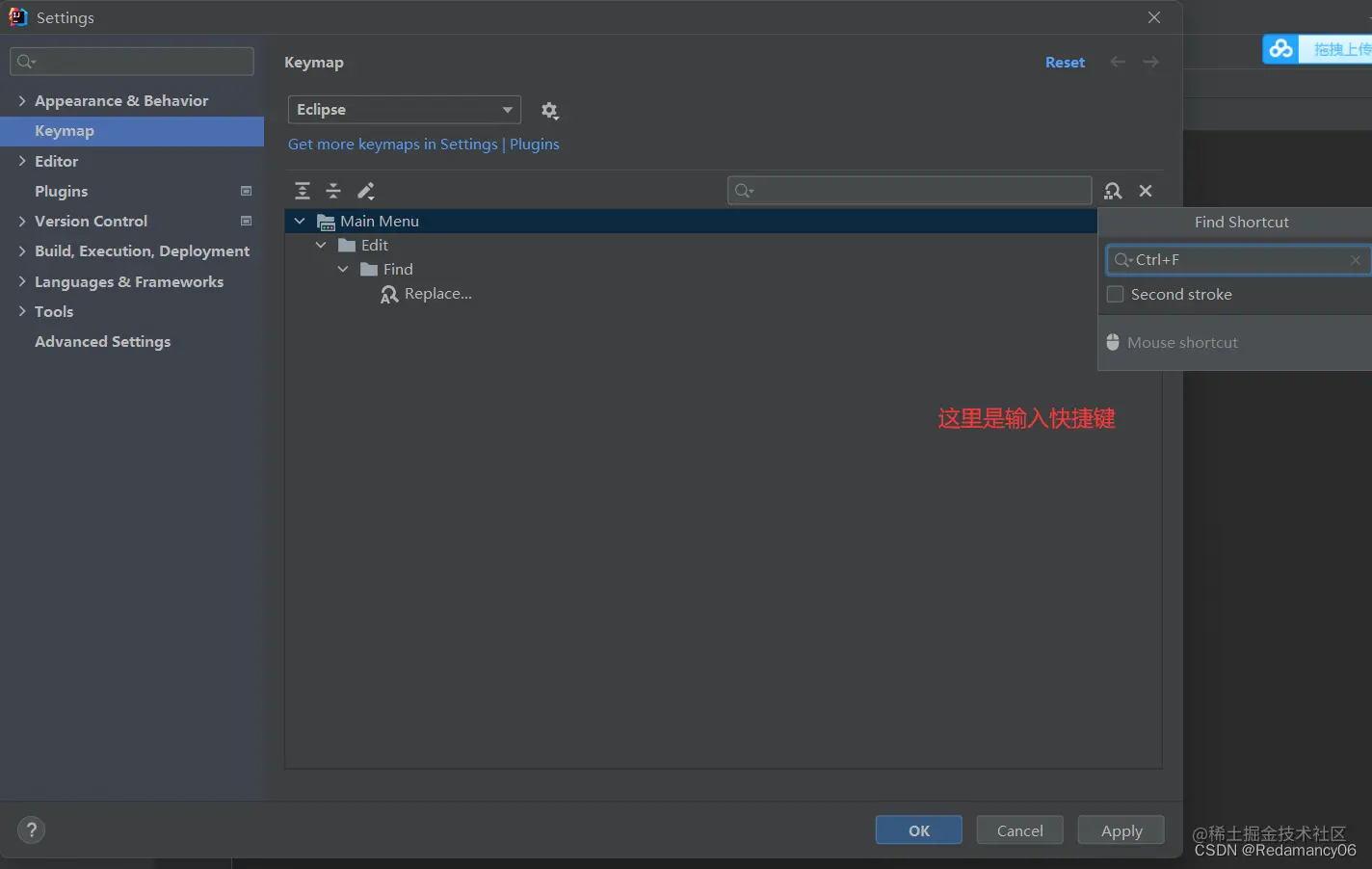Click the Back navigation arrow

pyautogui.click(x=1118, y=62)
